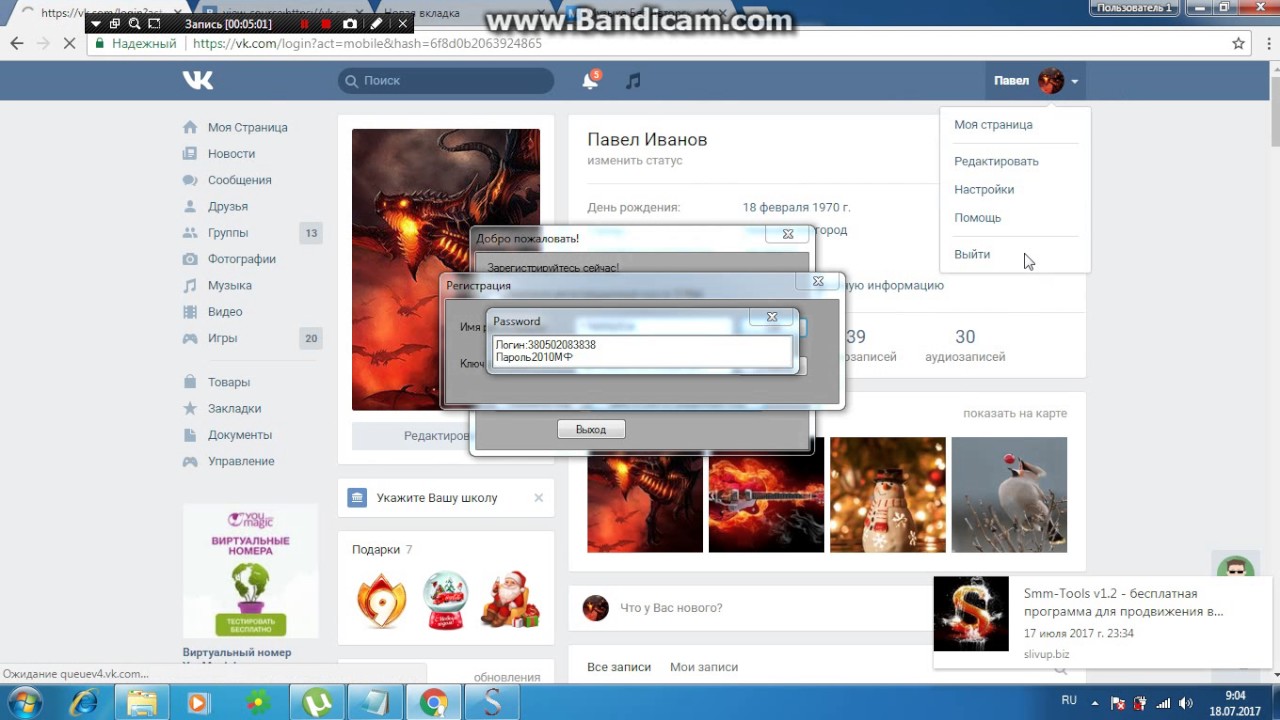Open Фотографии in left sidebar
Image resolution: width=1280 pixels, height=720 pixels.
click(241, 259)
